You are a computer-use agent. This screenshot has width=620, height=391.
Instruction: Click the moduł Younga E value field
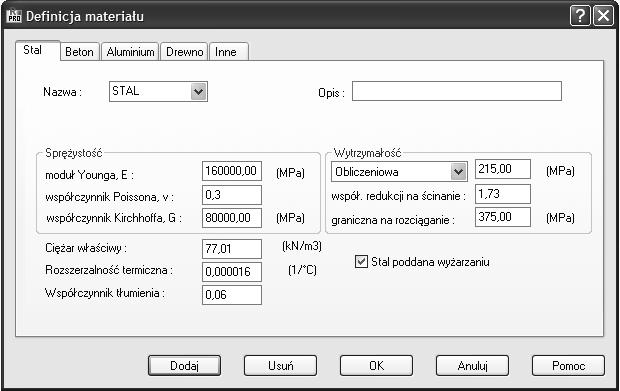click(x=232, y=171)
